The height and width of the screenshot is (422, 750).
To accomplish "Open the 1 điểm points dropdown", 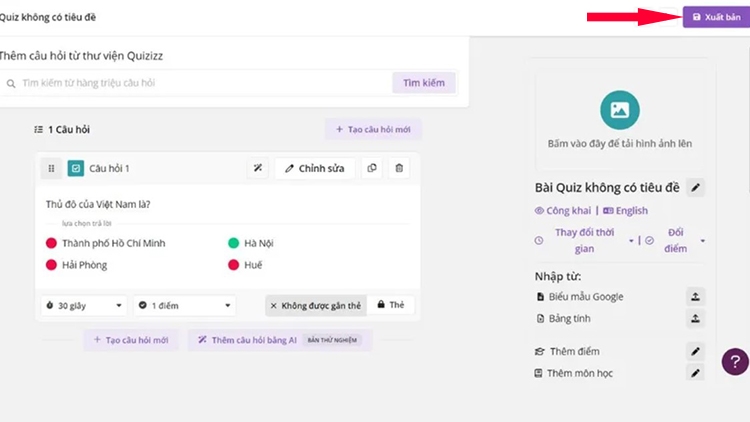I will coord(185,305).
